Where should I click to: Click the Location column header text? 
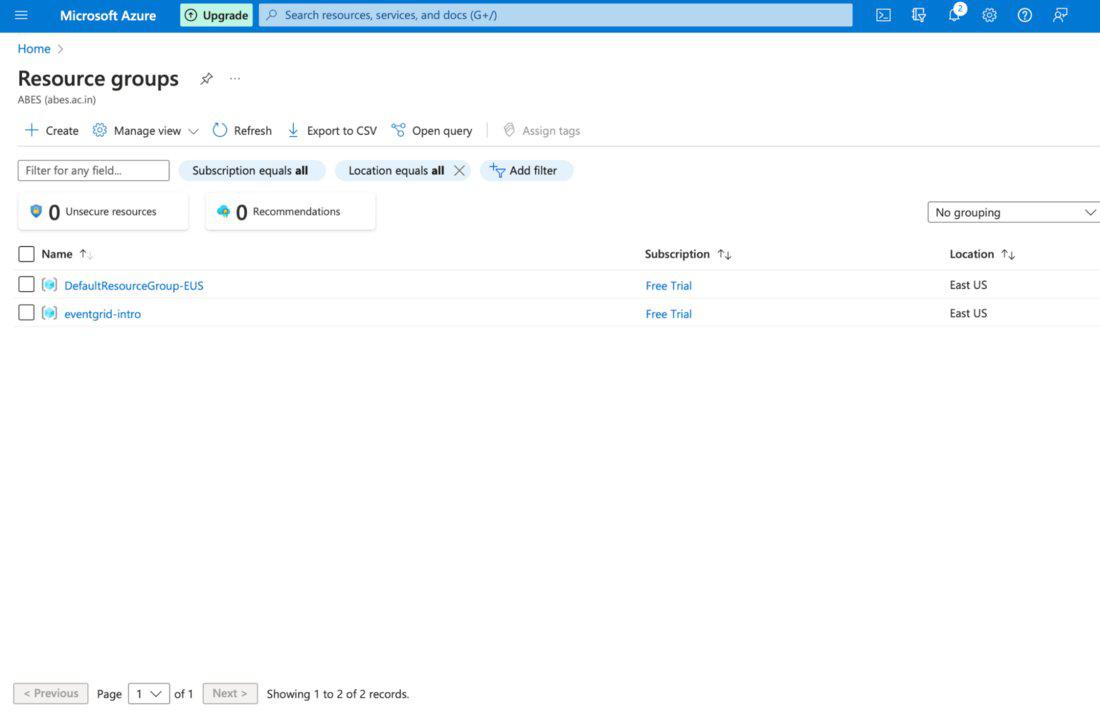pyautogui.click(x=972, y=254)
